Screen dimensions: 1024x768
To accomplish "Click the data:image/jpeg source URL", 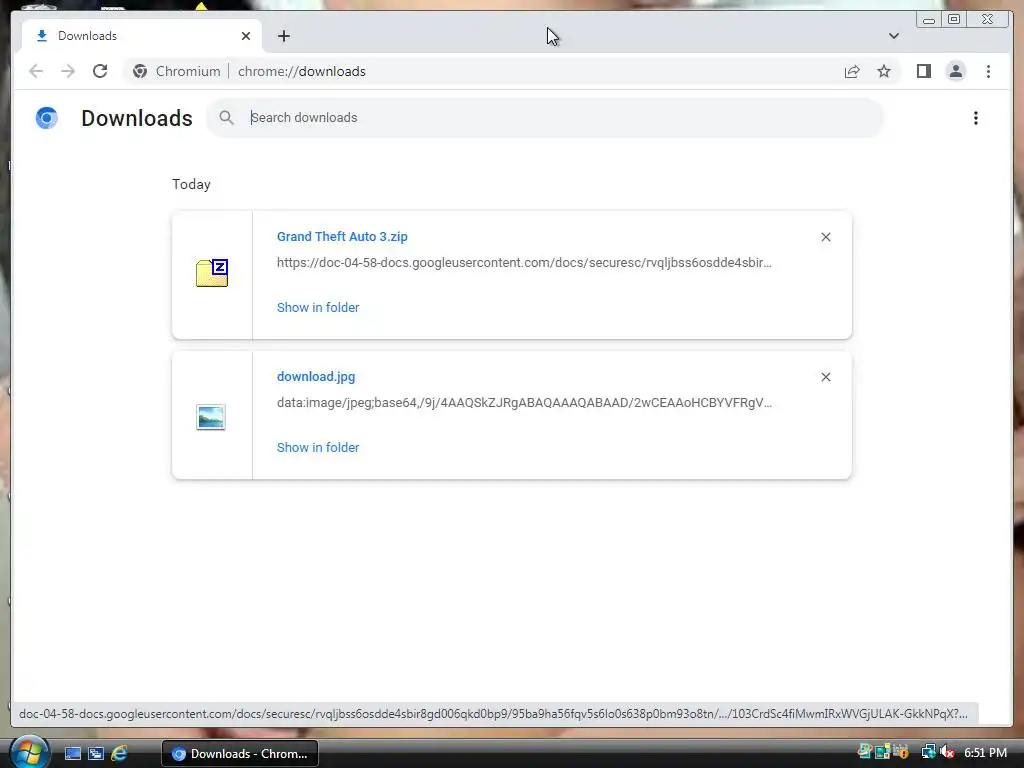I will pos(524,402).
